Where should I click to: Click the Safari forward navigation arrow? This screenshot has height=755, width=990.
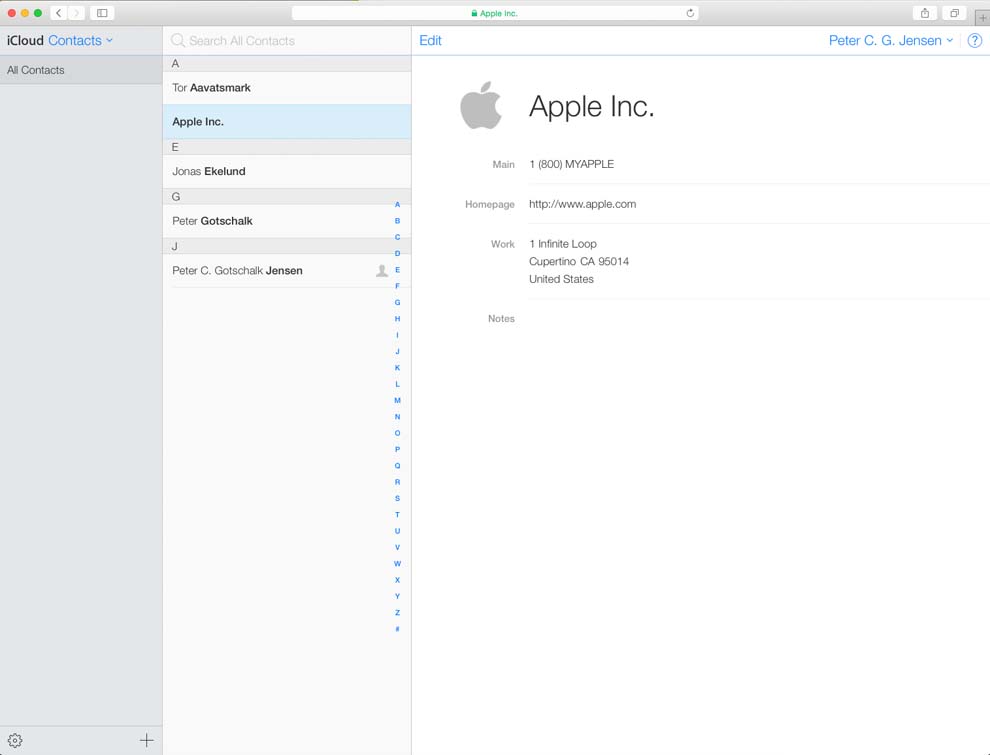coord(76,13)
